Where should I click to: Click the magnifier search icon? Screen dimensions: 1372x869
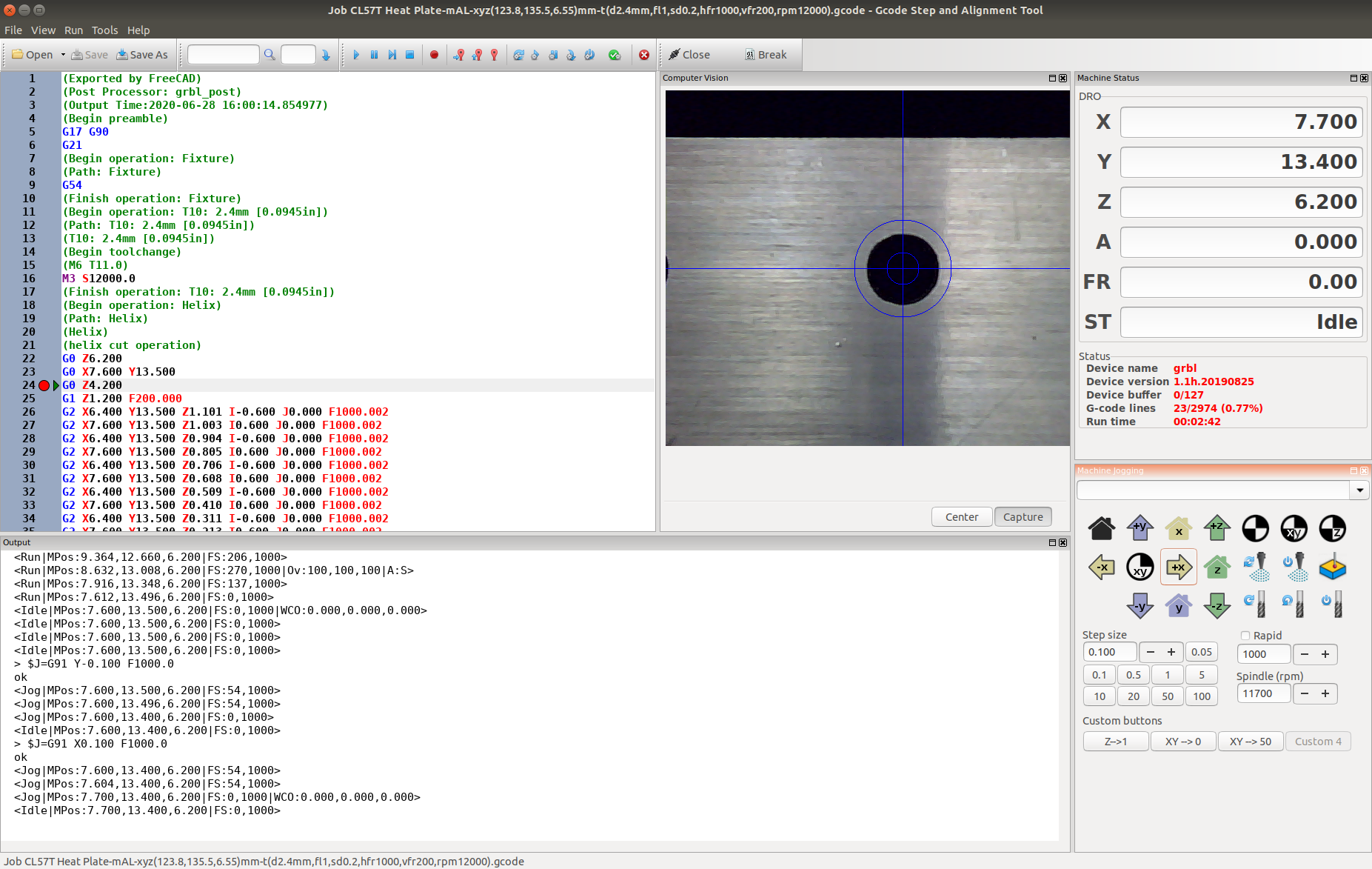[x=270, y=55]
